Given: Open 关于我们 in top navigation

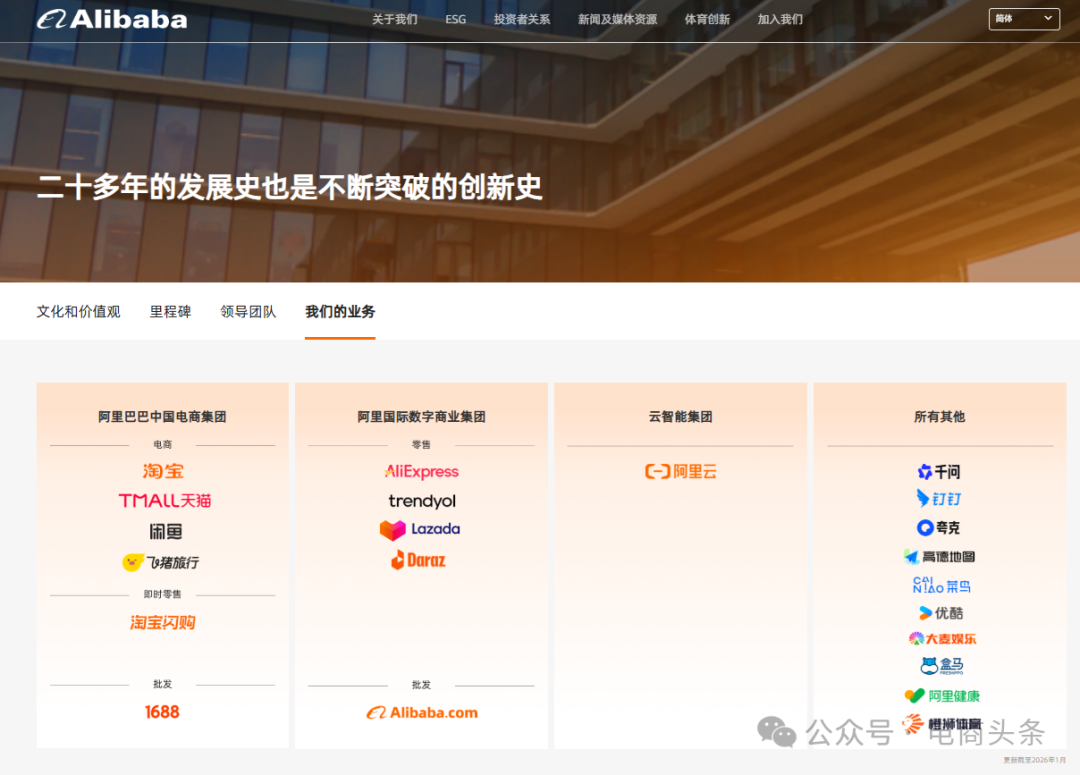Looking at the screenshot, I should pos(395,19).
